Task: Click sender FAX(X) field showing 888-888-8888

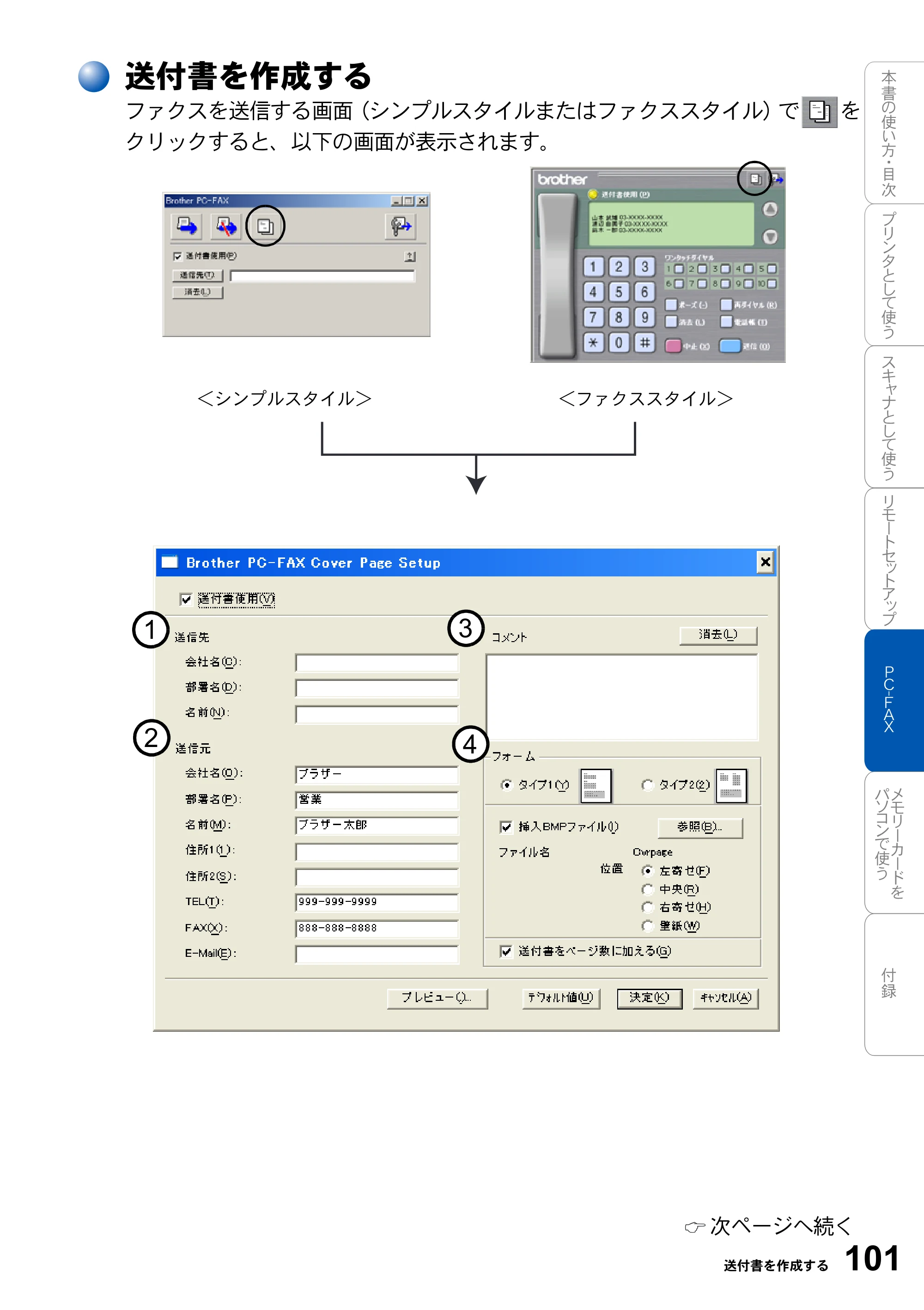Action: pos(377,928)
